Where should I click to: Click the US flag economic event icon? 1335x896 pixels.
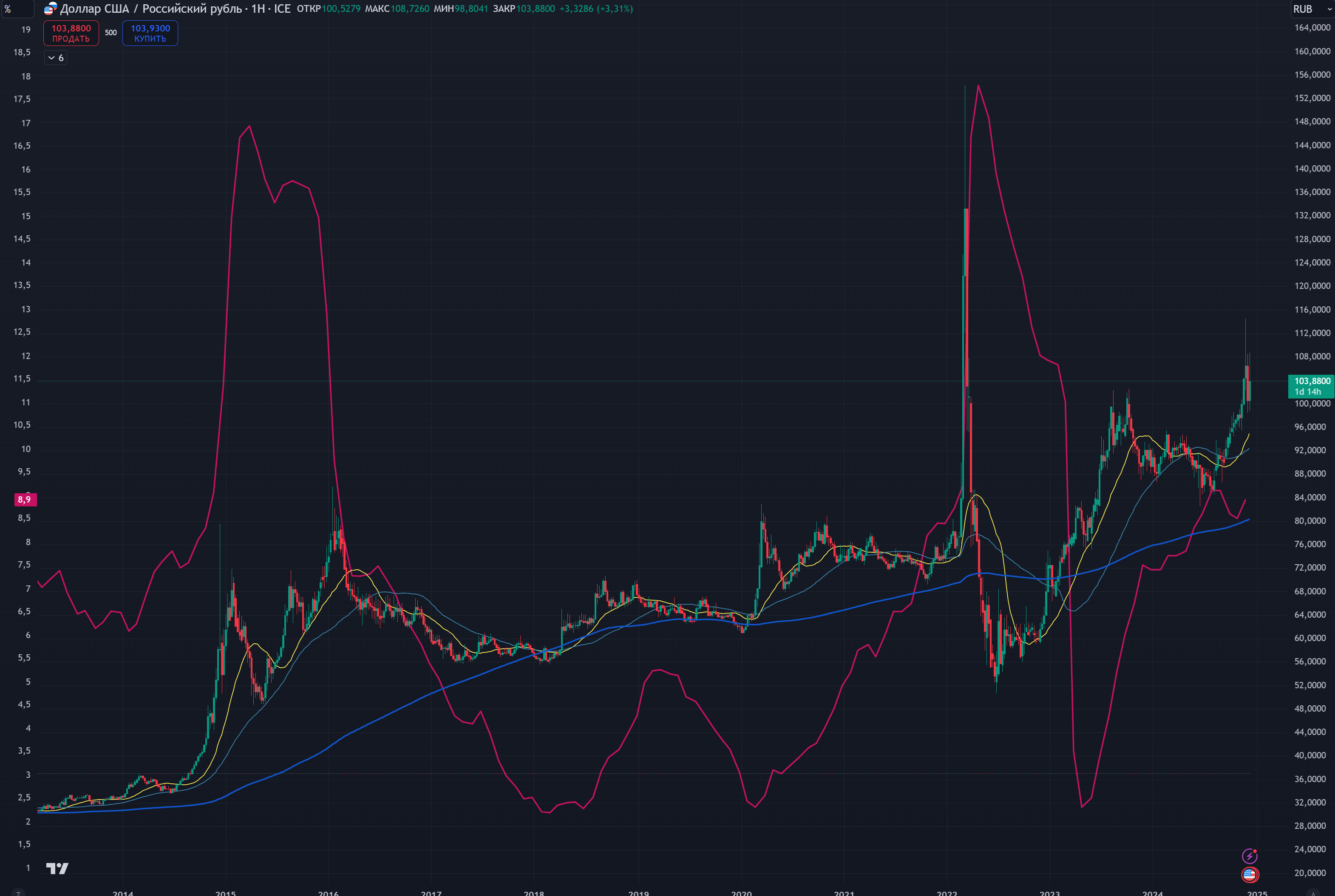point(1250,874)
